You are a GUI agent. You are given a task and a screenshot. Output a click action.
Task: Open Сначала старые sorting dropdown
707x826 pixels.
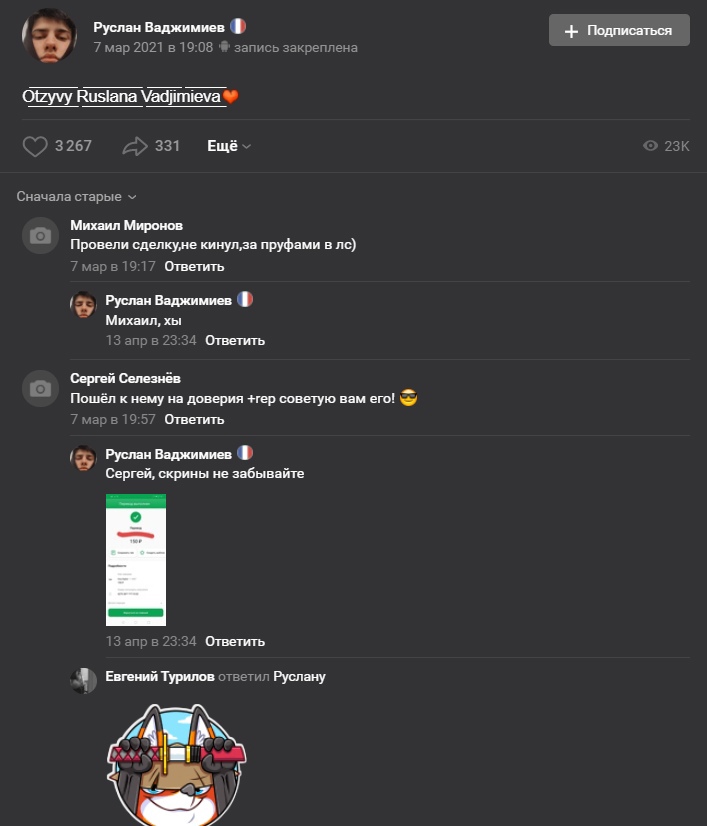(76, 196)
